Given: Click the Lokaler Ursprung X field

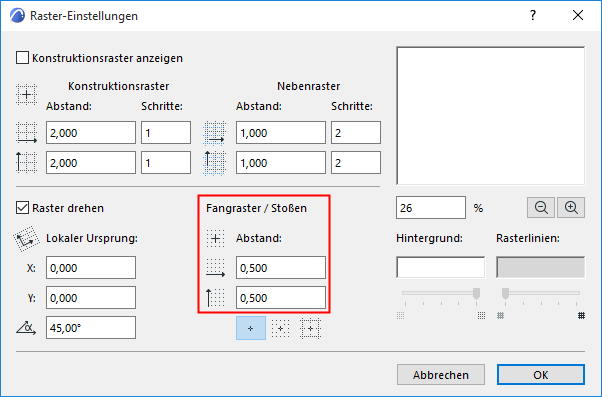Looking at the screenshot, I should [x=91, y=268].
